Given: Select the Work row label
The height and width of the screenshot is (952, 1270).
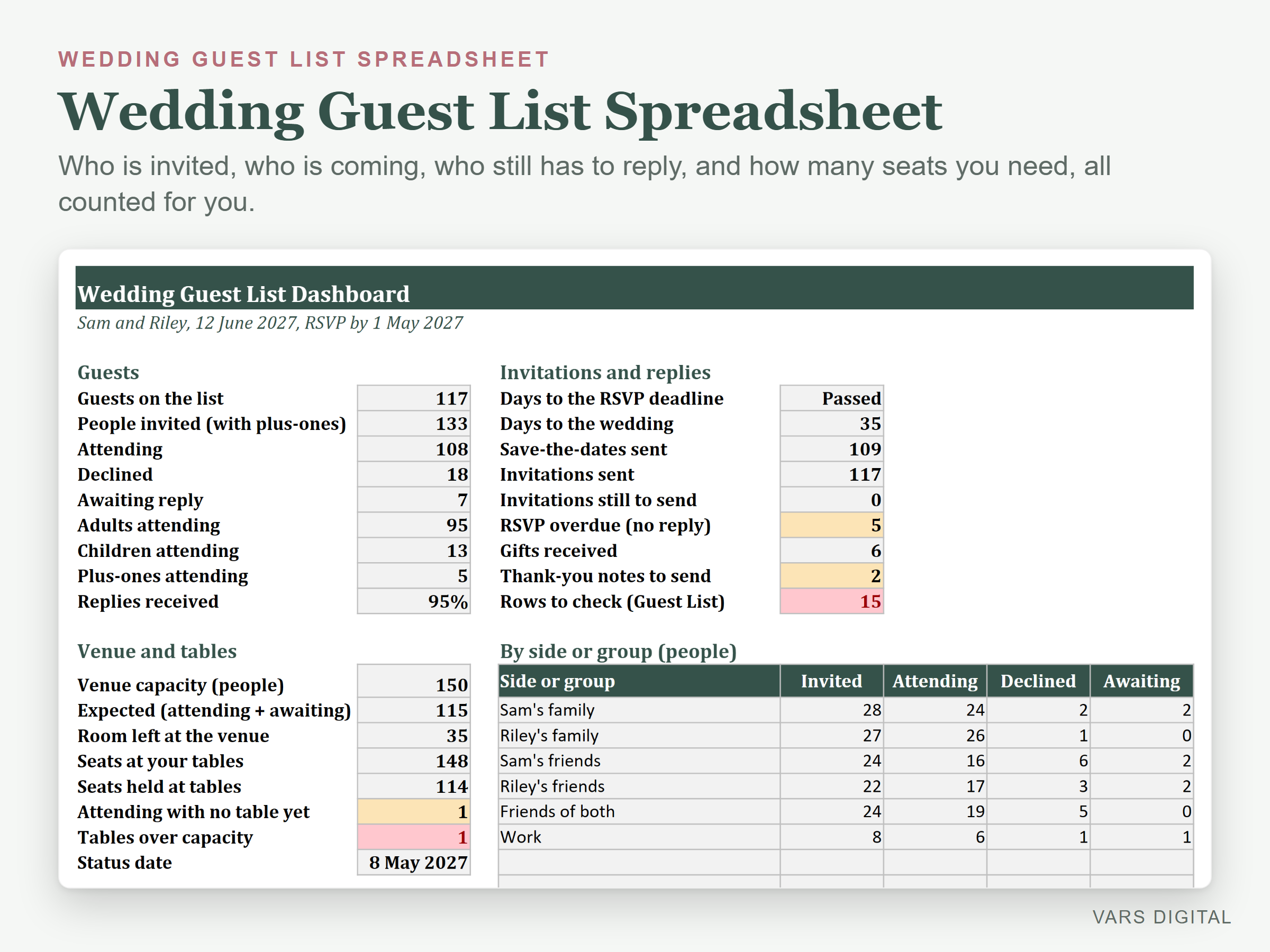Looking at the screenshot, I should pyautogui.click(x=520, y=837).
